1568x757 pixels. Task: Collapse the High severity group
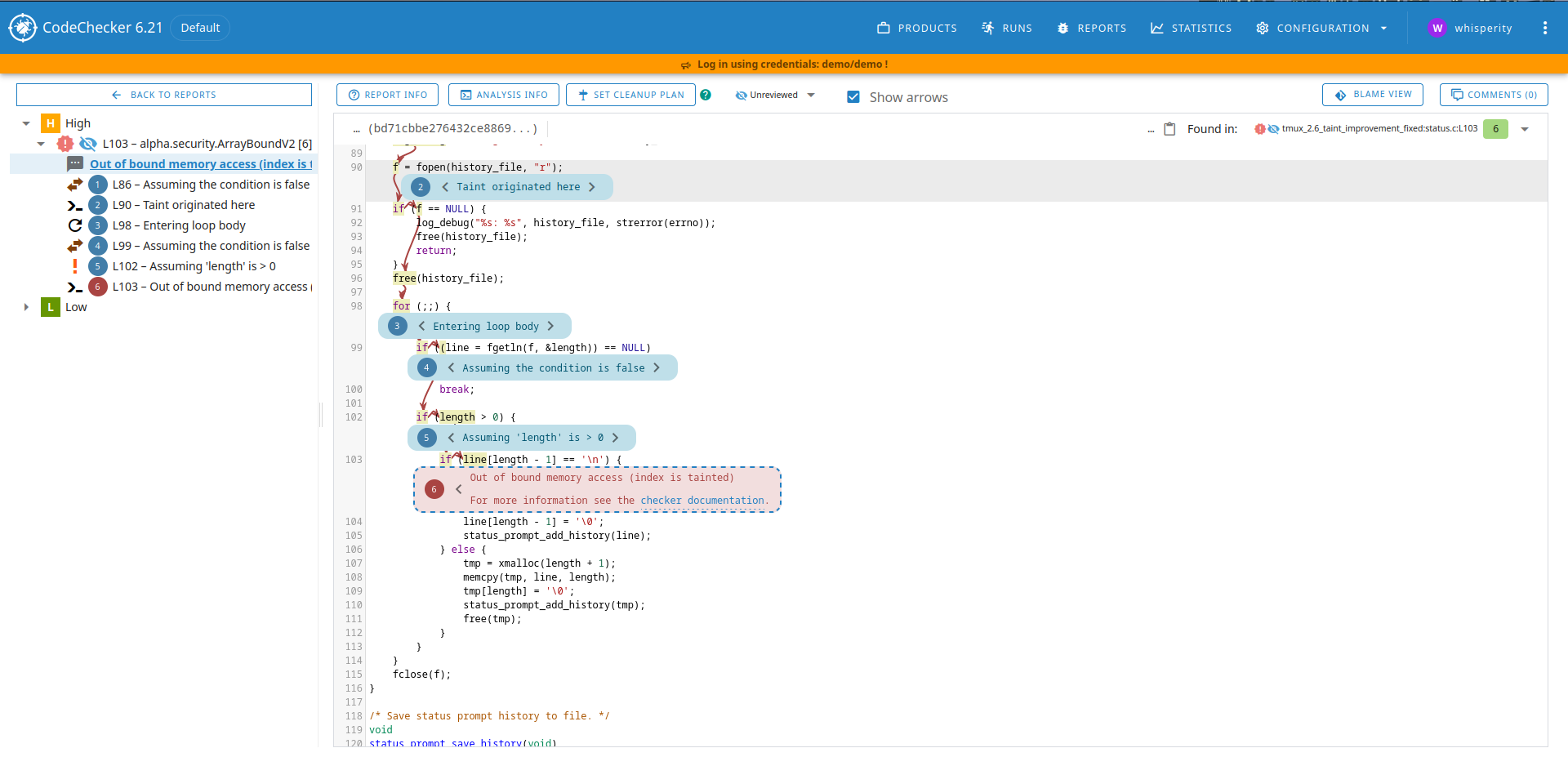(25, 122)
